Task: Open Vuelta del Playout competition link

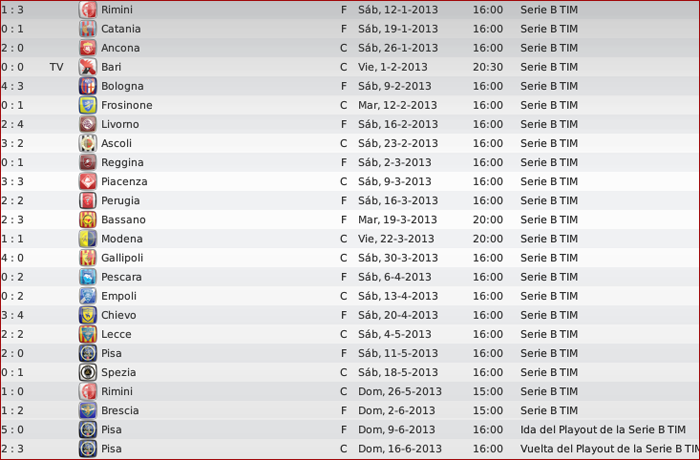Action: [x=610, y=449]
